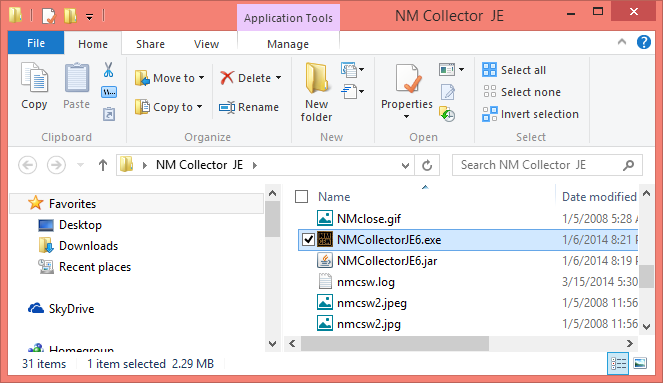Click the search magnifier icon
663x383 pixels.
[629, 165]
